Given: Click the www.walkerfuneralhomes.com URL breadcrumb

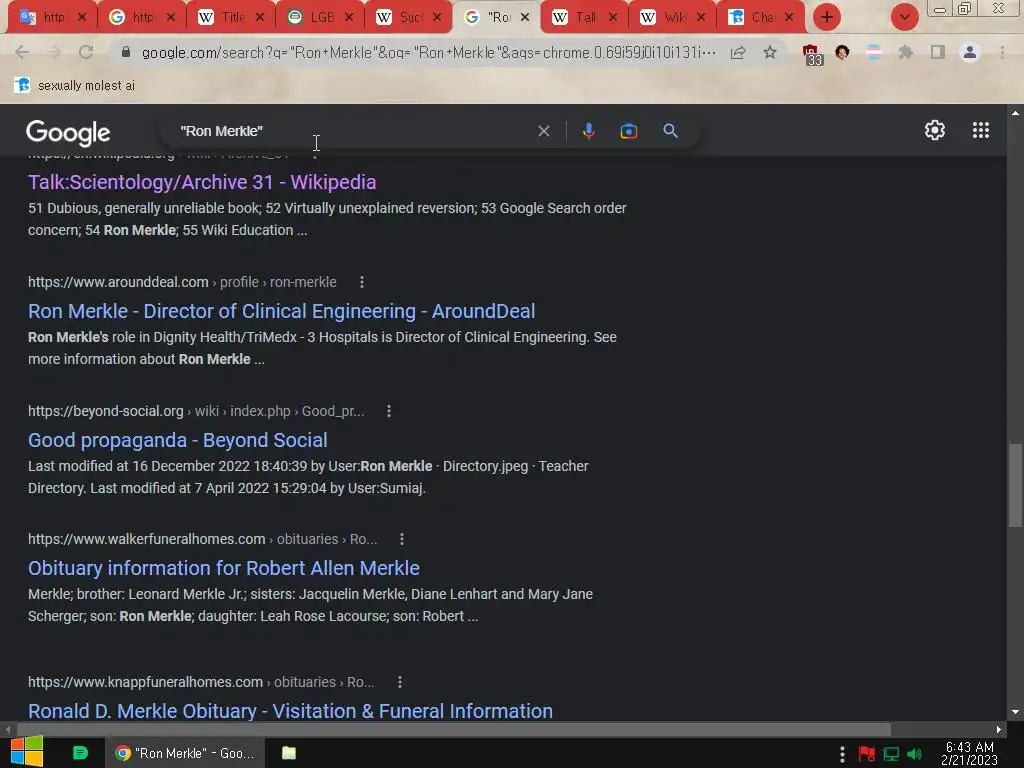Looking at the screenshot, I should 202,539.
